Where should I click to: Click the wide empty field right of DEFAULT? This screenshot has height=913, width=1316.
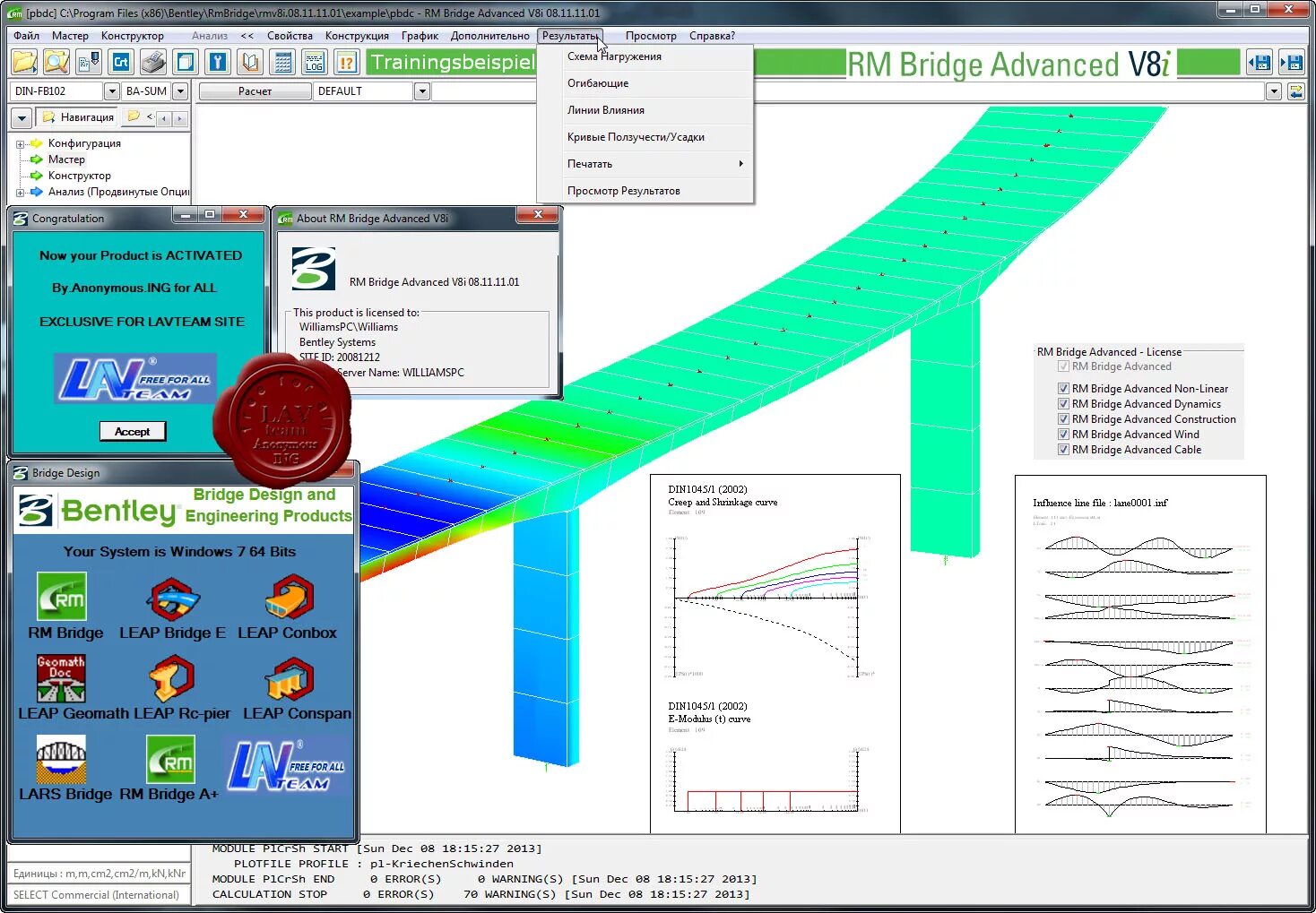point(848,91)
